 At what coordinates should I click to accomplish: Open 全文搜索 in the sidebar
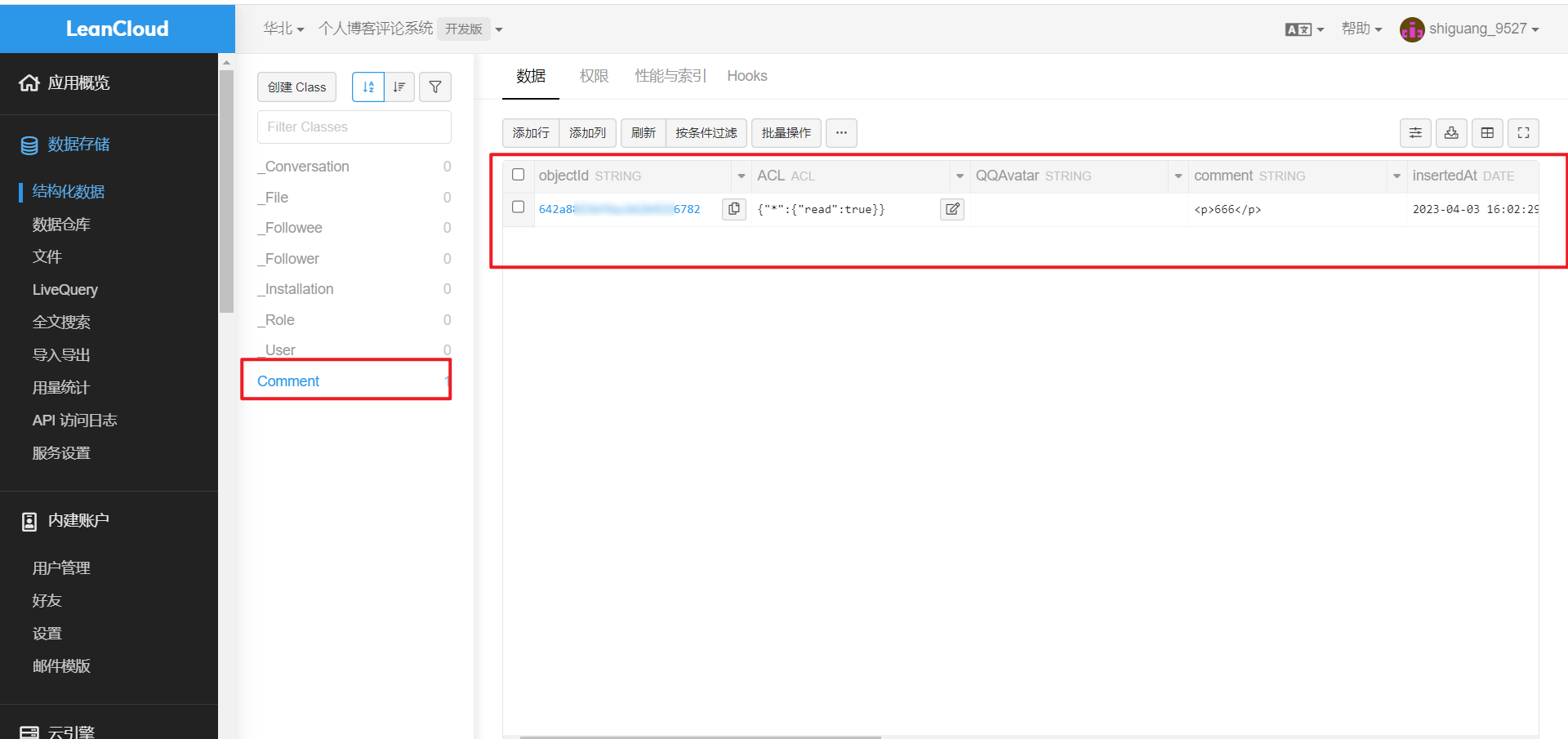pyautogui.click(x=61, y=323)
